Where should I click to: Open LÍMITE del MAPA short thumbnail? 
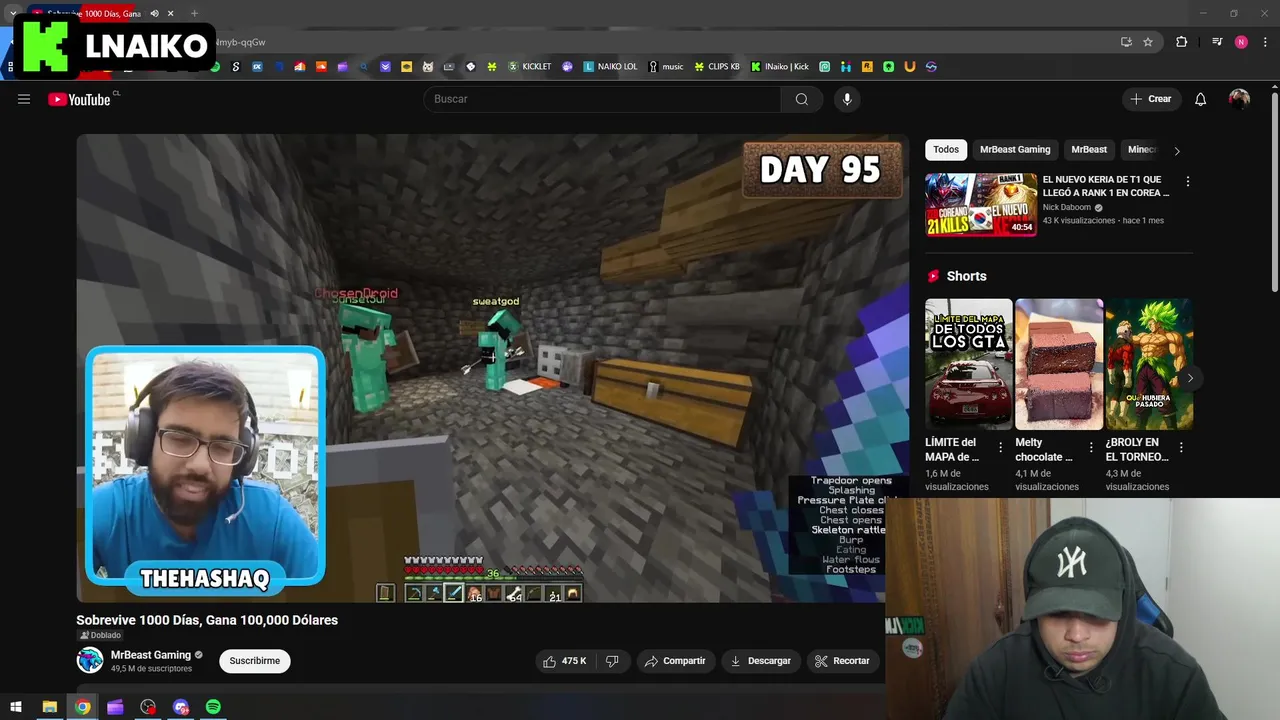tap(968, 364)
